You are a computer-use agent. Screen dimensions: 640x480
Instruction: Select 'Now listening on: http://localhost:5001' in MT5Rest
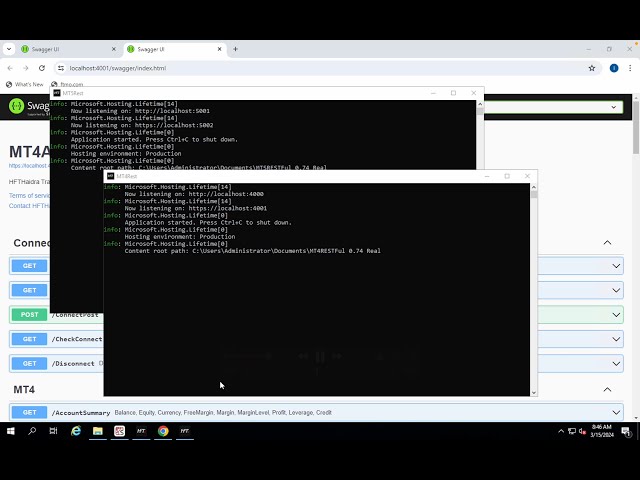[140, 111]
